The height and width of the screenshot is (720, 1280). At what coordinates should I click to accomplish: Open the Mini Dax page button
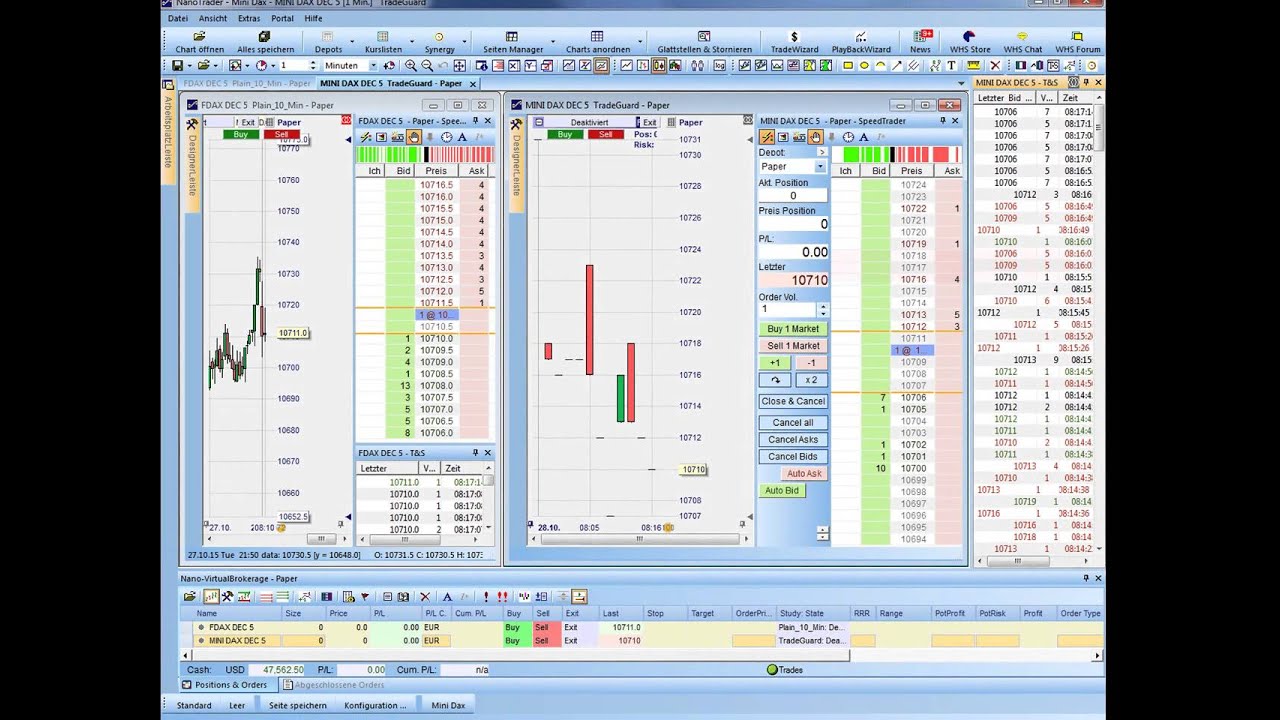448,705
